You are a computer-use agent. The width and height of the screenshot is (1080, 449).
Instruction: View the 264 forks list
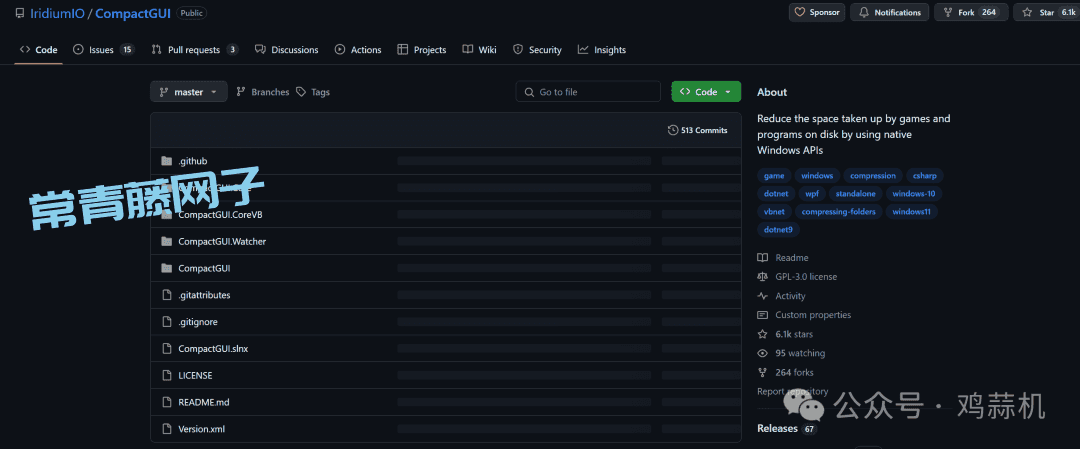[x=786, y=373]
